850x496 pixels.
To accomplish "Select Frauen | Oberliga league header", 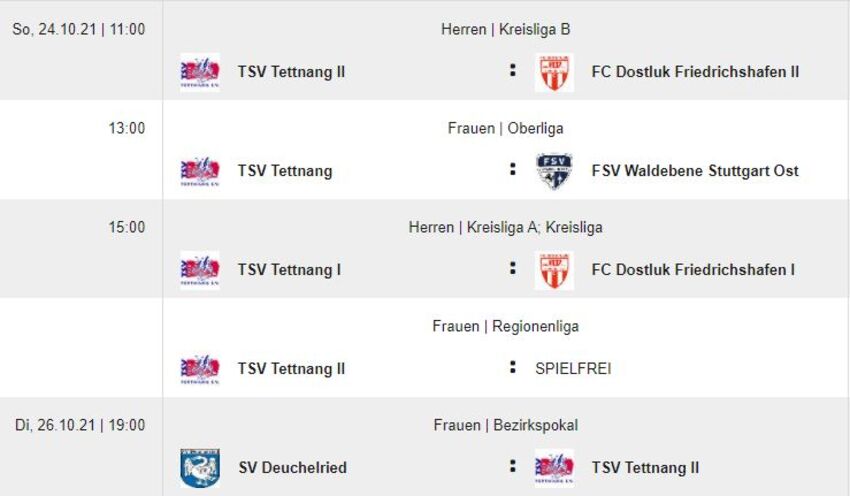I will [x=505, y=128].
